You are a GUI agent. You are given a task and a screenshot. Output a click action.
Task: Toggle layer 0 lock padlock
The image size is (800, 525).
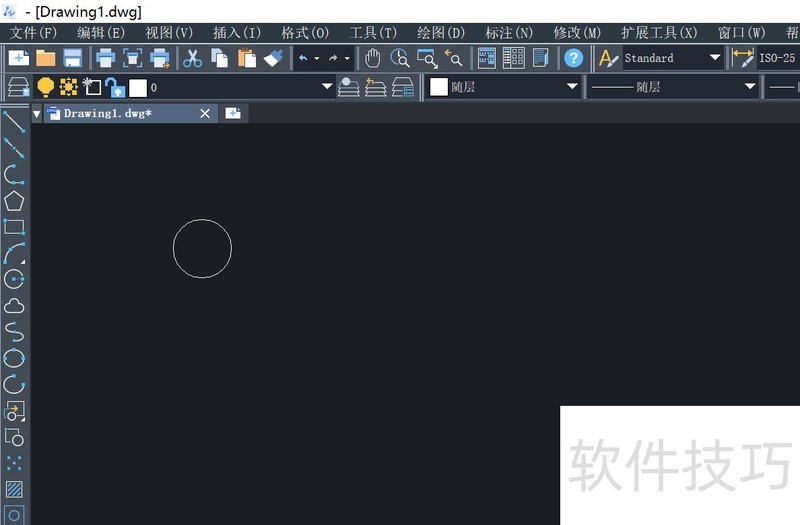pos(116,87)
